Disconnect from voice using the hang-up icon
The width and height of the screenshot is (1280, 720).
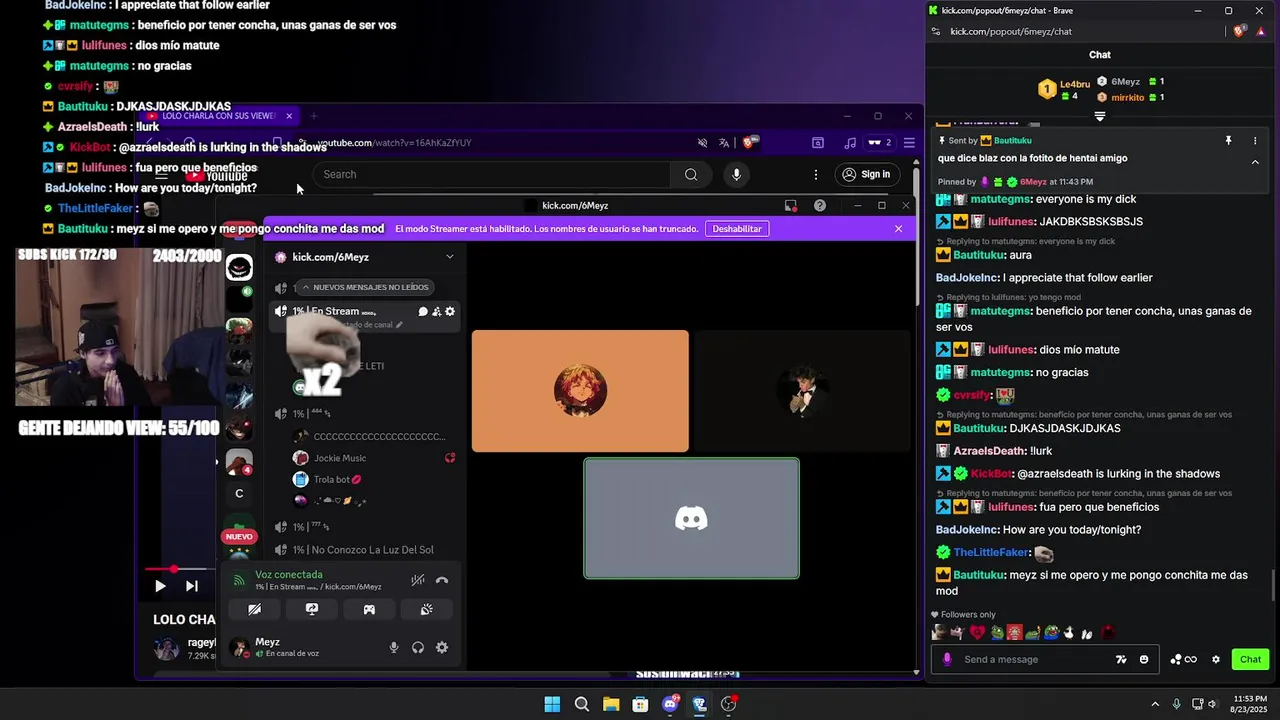(x=442, y=580)
